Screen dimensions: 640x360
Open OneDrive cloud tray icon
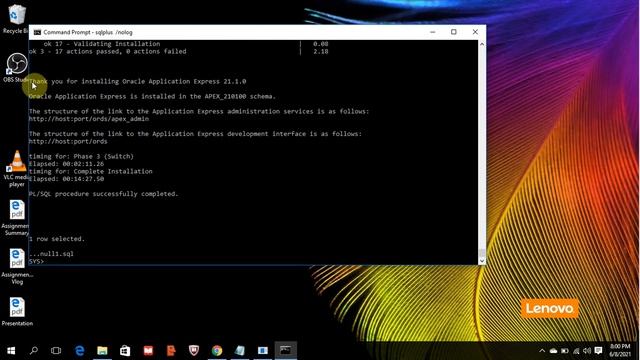[553, 351]
